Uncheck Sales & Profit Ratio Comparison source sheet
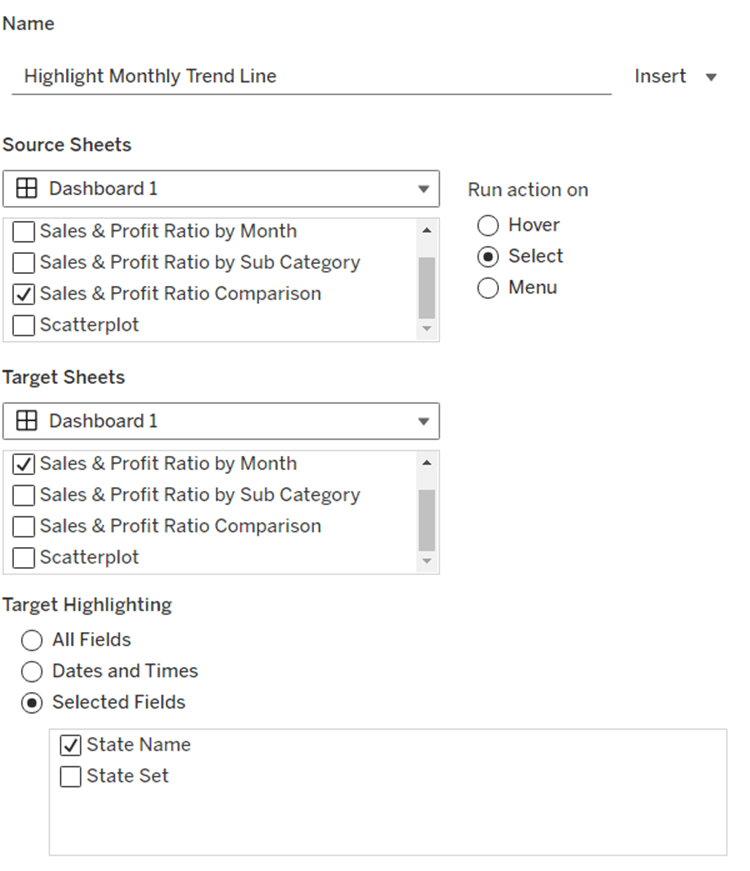750x871 pixels. [24, 294]
